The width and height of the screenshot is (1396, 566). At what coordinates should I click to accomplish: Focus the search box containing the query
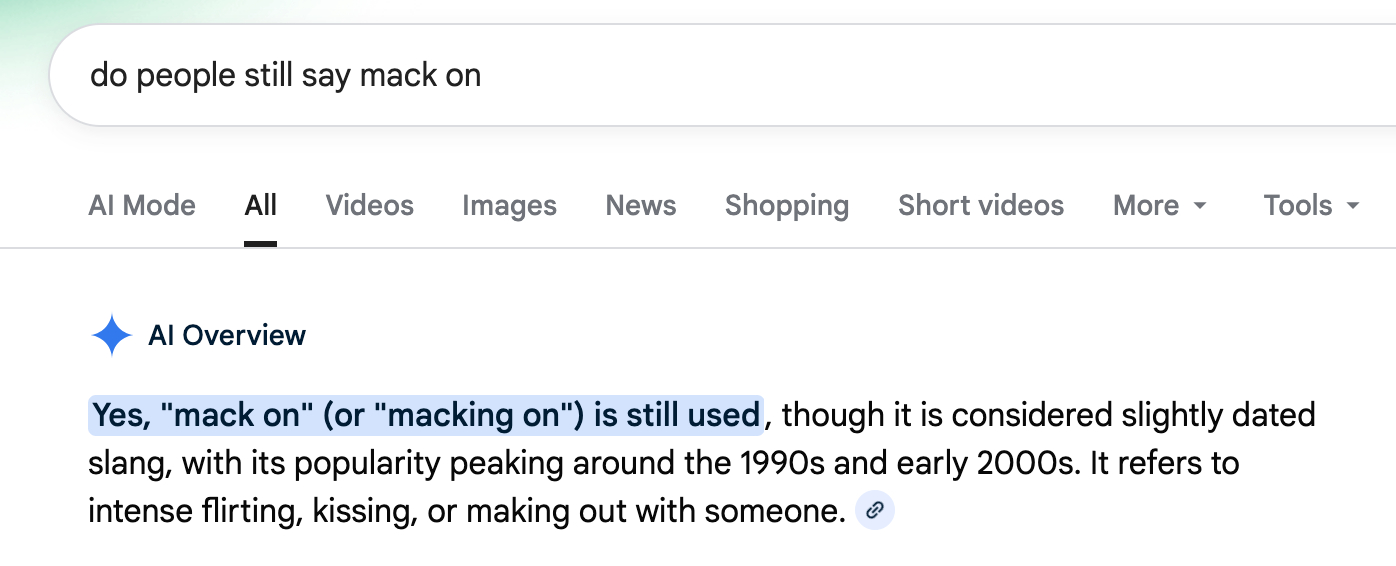pyautogui.click(x=700, y=76)
